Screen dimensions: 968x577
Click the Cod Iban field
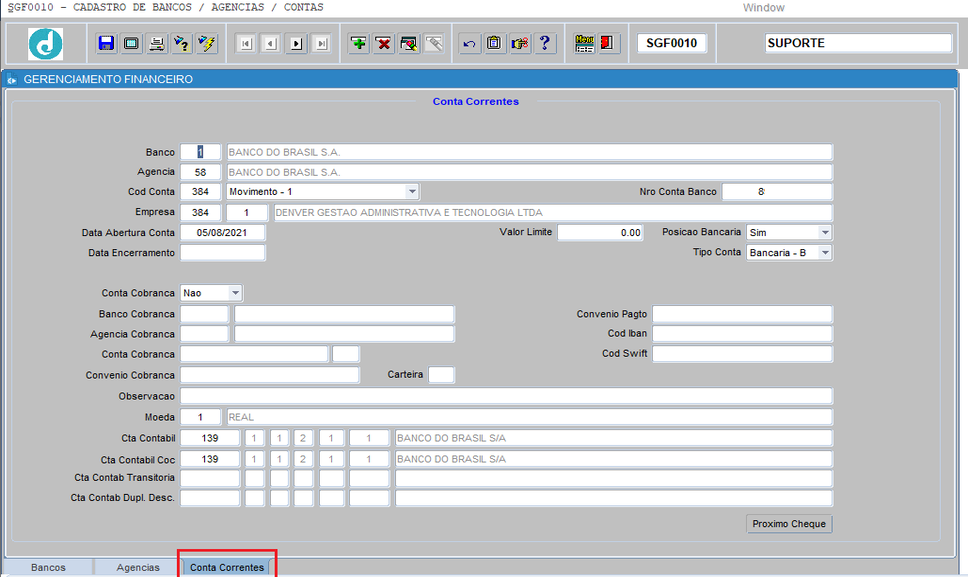[x=742, y=334]
